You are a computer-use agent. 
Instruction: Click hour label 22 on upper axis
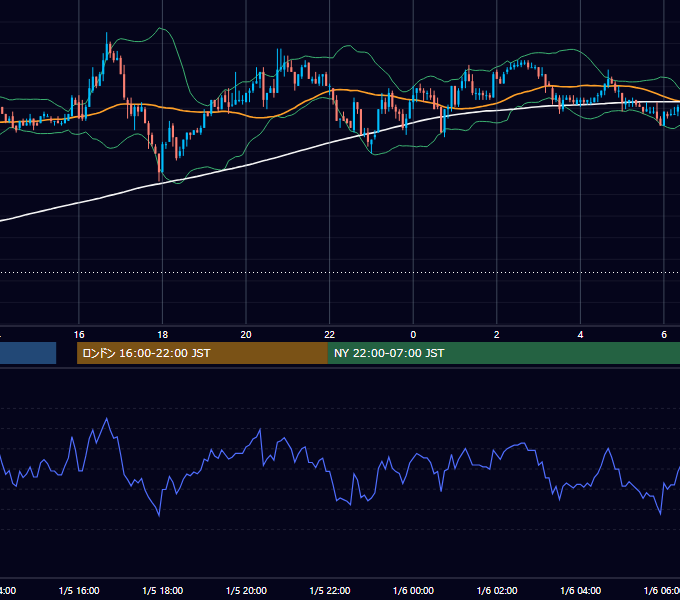click(x=330, y=335)
